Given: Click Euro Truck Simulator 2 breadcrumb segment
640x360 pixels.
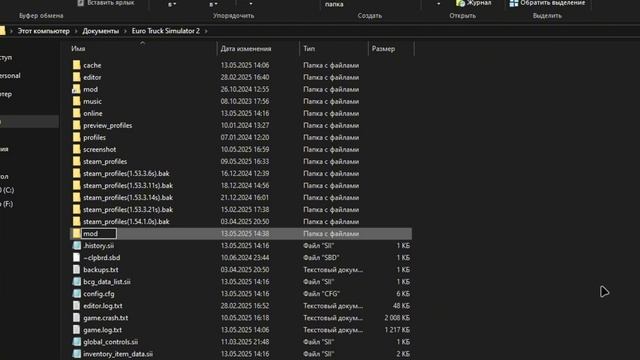Looking at the screenshot, I should pyautogui.click(x=166, y=31).
